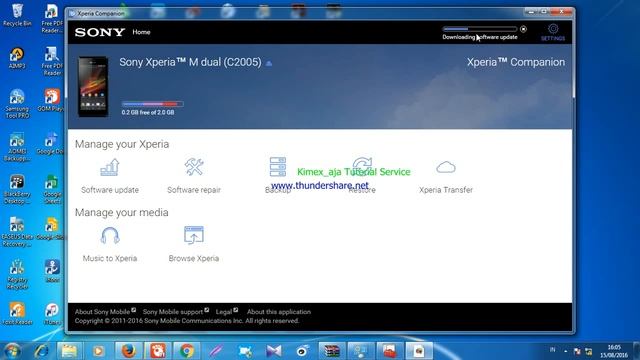Click the SONY logo
Screen dimensions: 640x360
100,32
